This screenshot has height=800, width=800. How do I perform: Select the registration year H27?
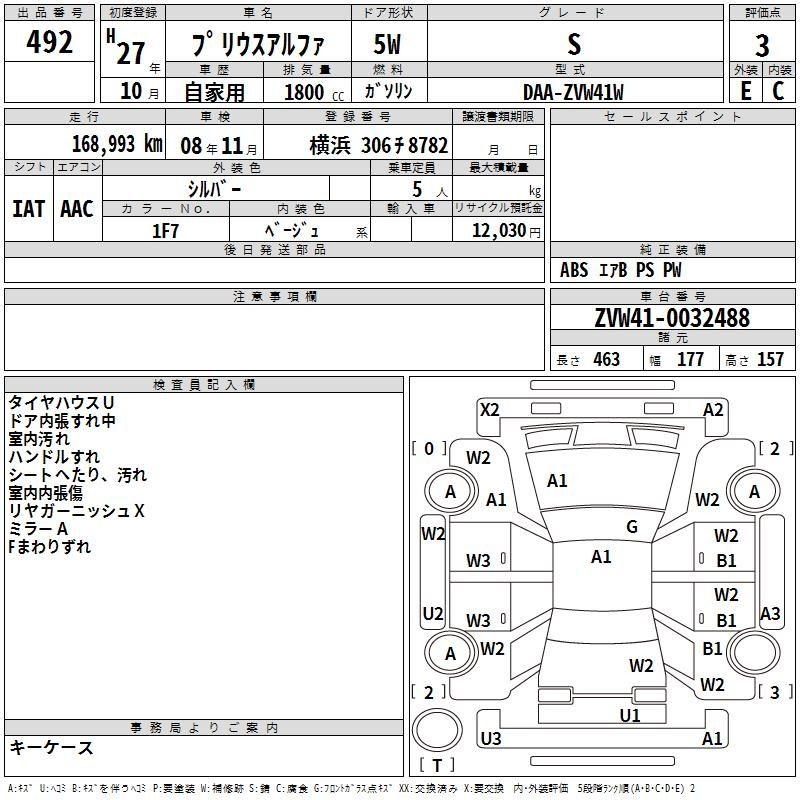coord(126,47)
